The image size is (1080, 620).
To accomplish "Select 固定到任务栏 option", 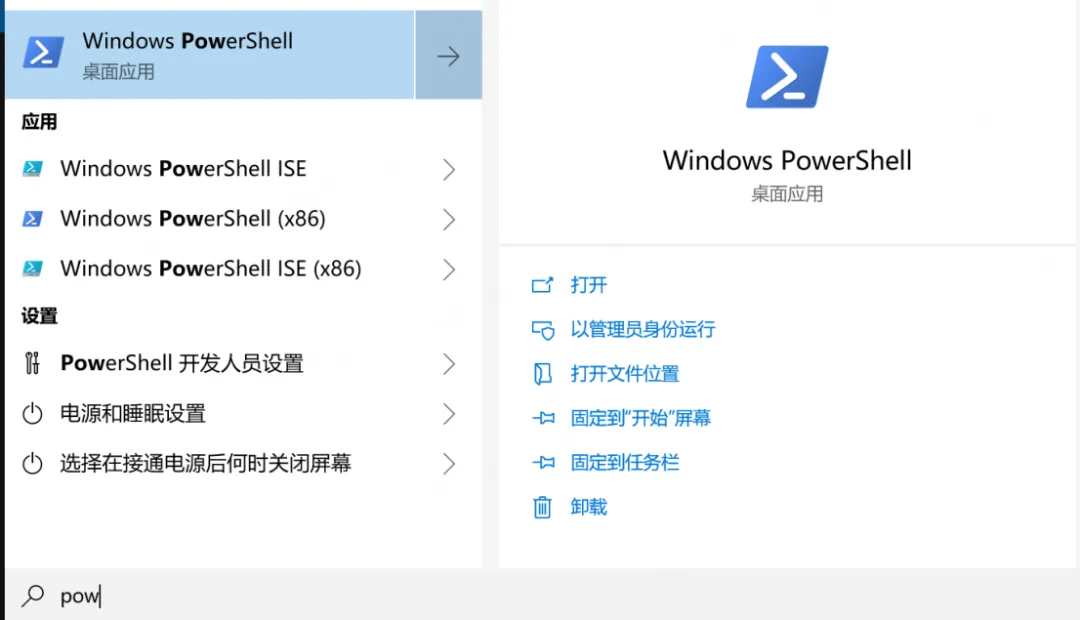I will pos(624,463).
